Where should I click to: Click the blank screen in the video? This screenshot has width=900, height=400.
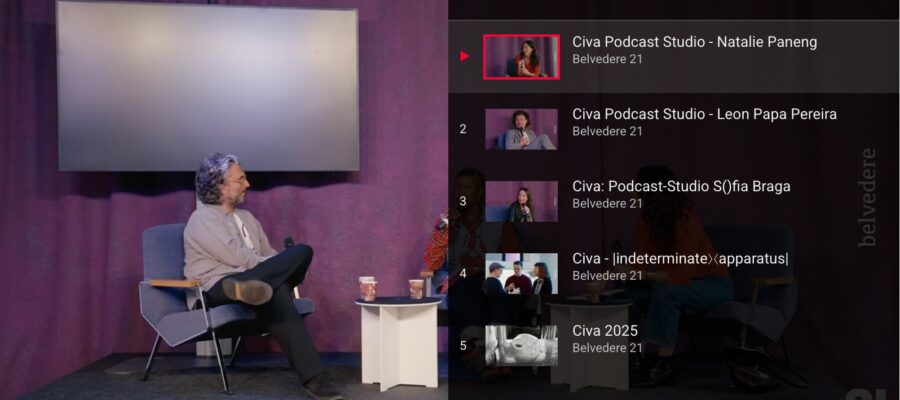[207, 85]
